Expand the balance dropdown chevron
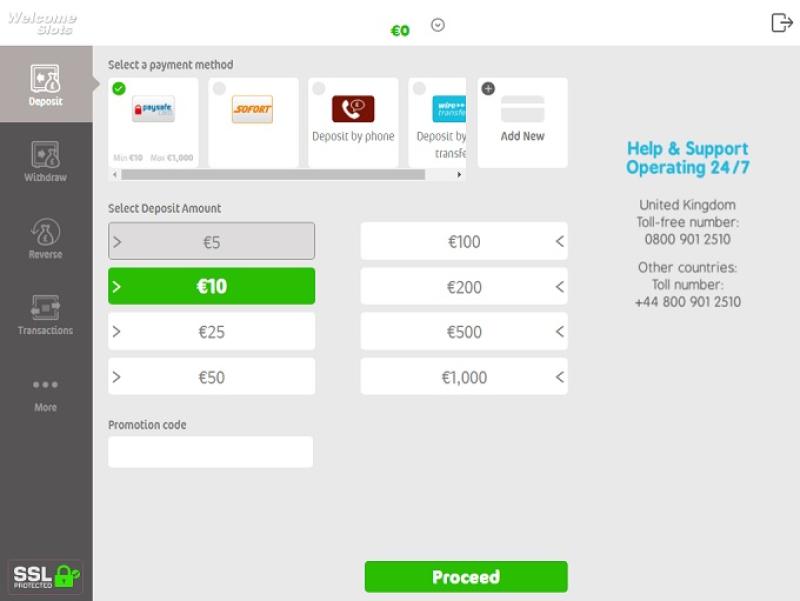The image size is (800, 601). (x=437, y=25)
